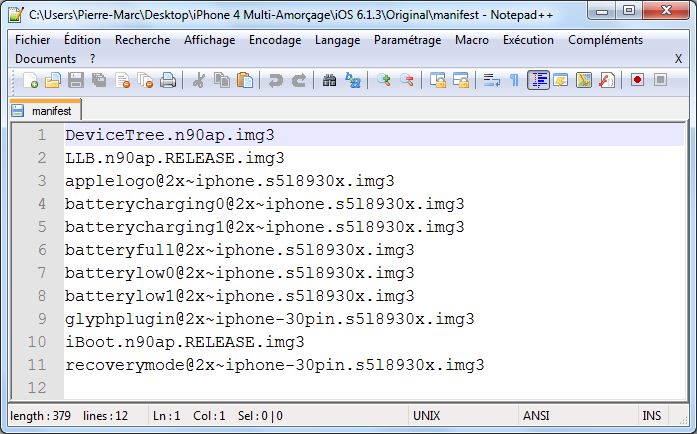
Task: Toggle synchronized horizontal scrolling icon
Action: [x=461, y=80]
